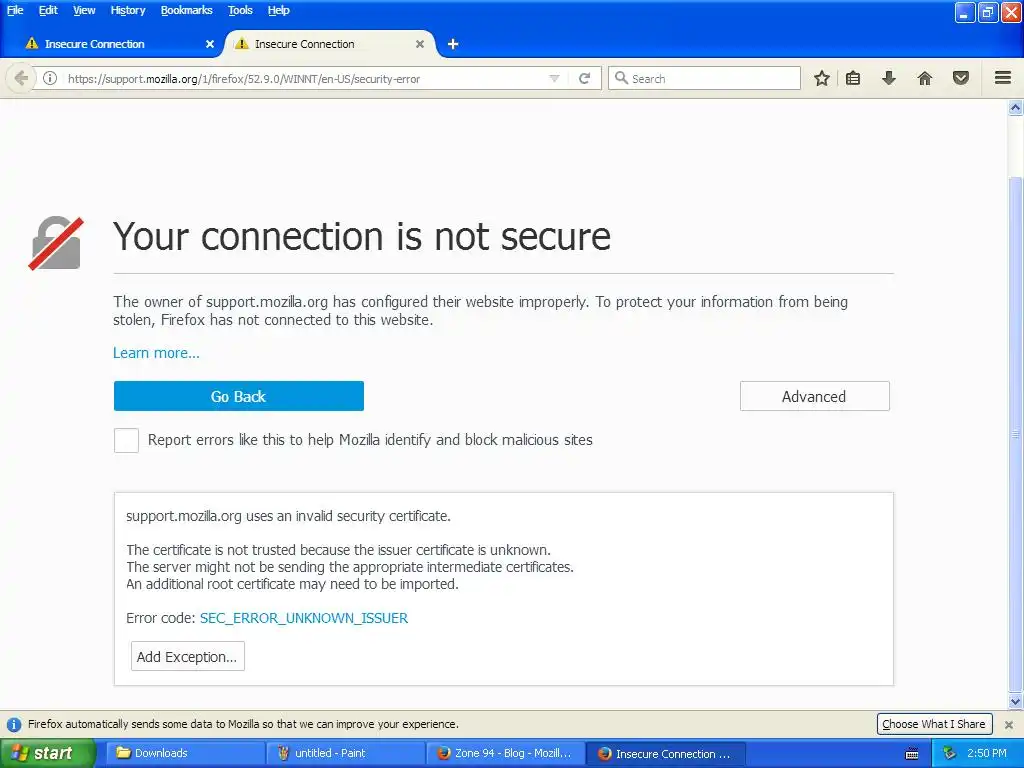Click the vertical scrollbar thumb
The height and width of the screenshot is (768, 1024).
click(x=1016, y=434)
